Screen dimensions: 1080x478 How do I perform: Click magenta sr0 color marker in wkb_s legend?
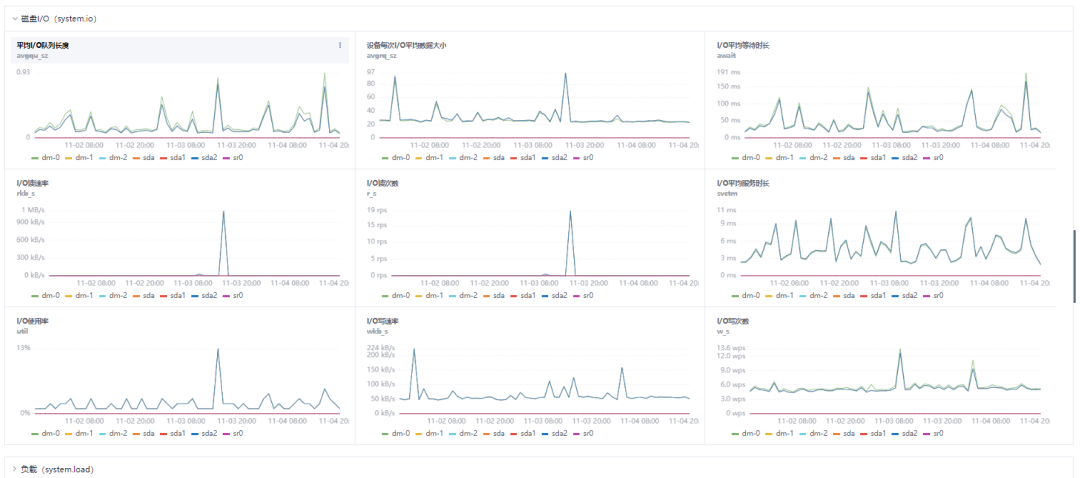tap(577, 433)
